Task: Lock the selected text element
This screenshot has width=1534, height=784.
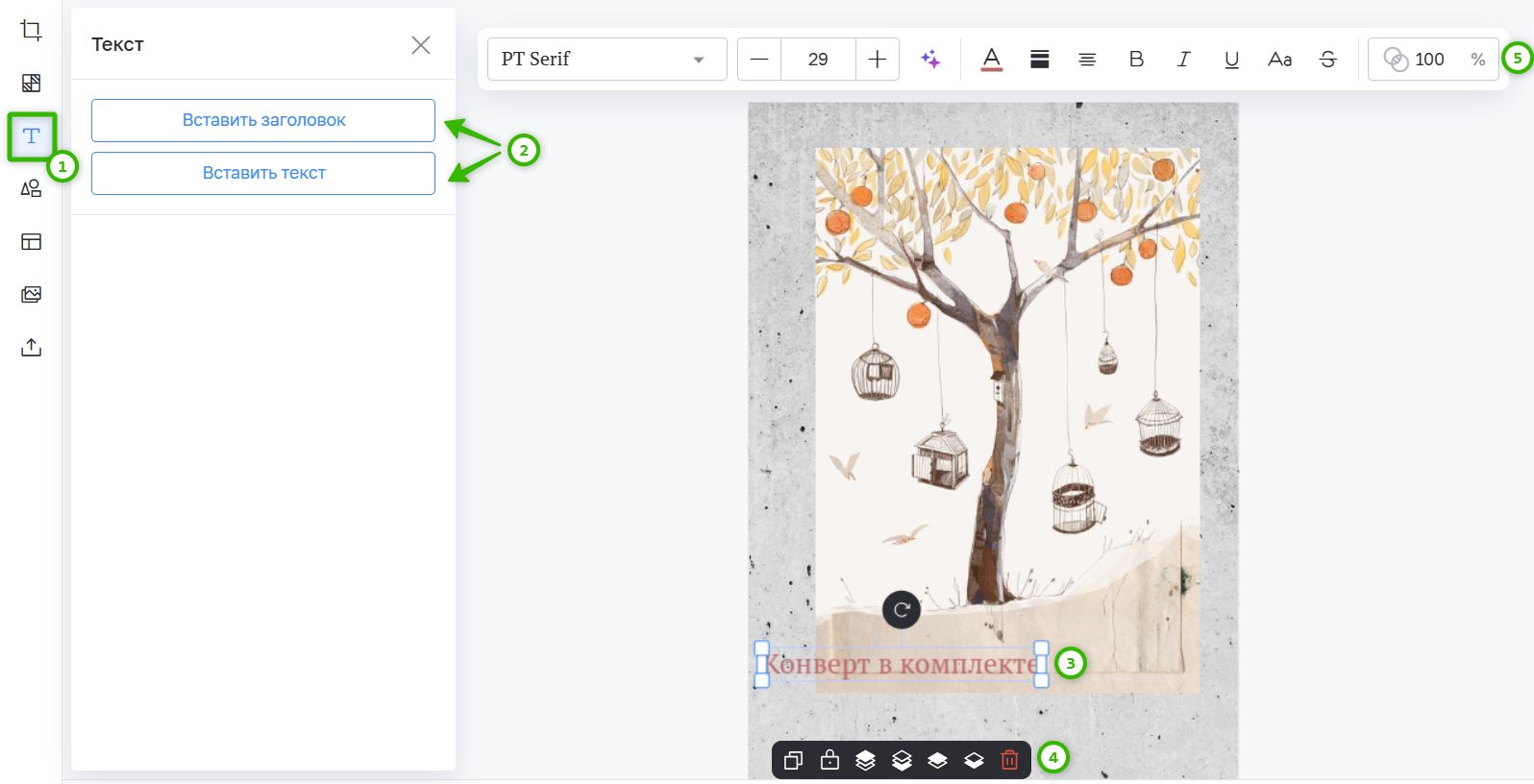Action: click(x=829, y=760)
